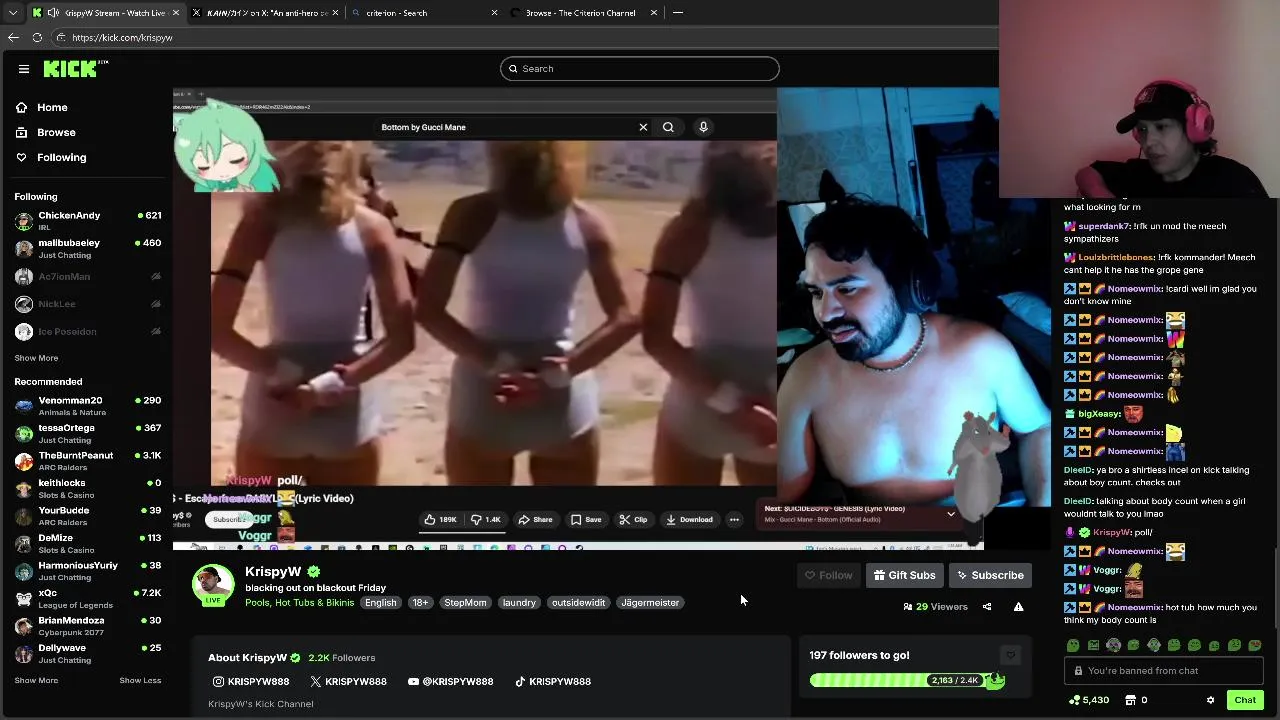This screenshot has width=1280, height=720.
Task: Click the green Chat send button
Action: pos(1245,700)
